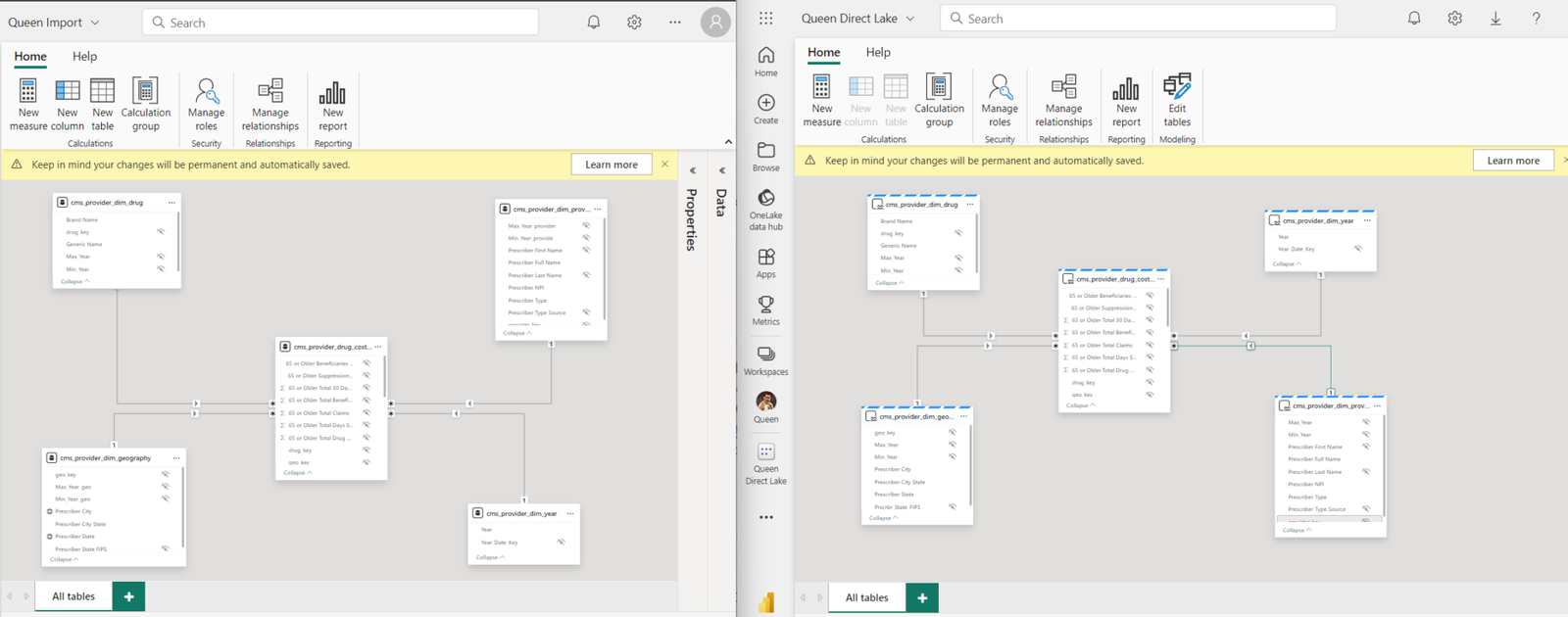Click Edit tables in Modeling group
Viewport: 1568px width, 617px height.
[x=1177, y=100]
